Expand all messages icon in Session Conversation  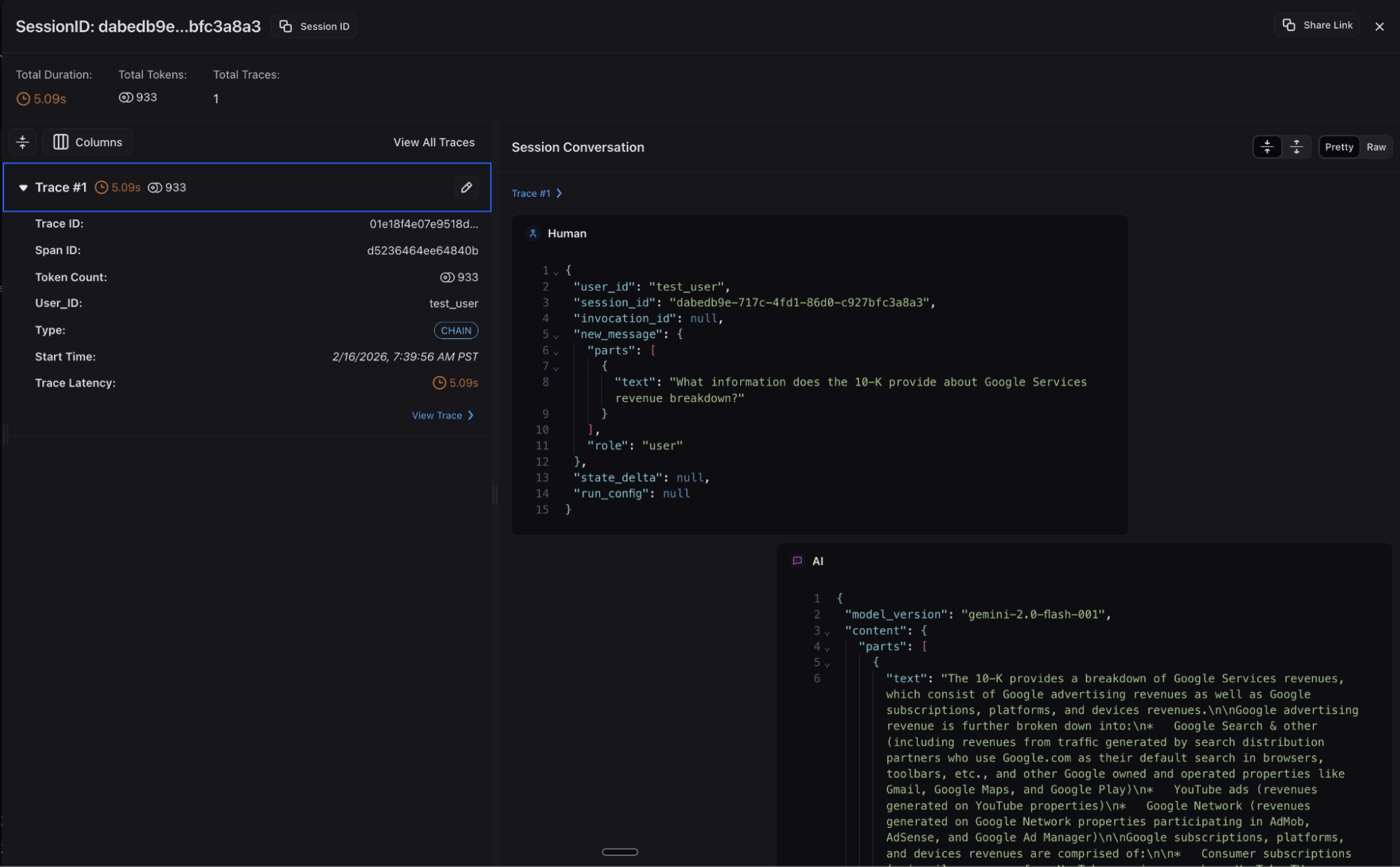pyautogui.click(x=1296, y=147)
